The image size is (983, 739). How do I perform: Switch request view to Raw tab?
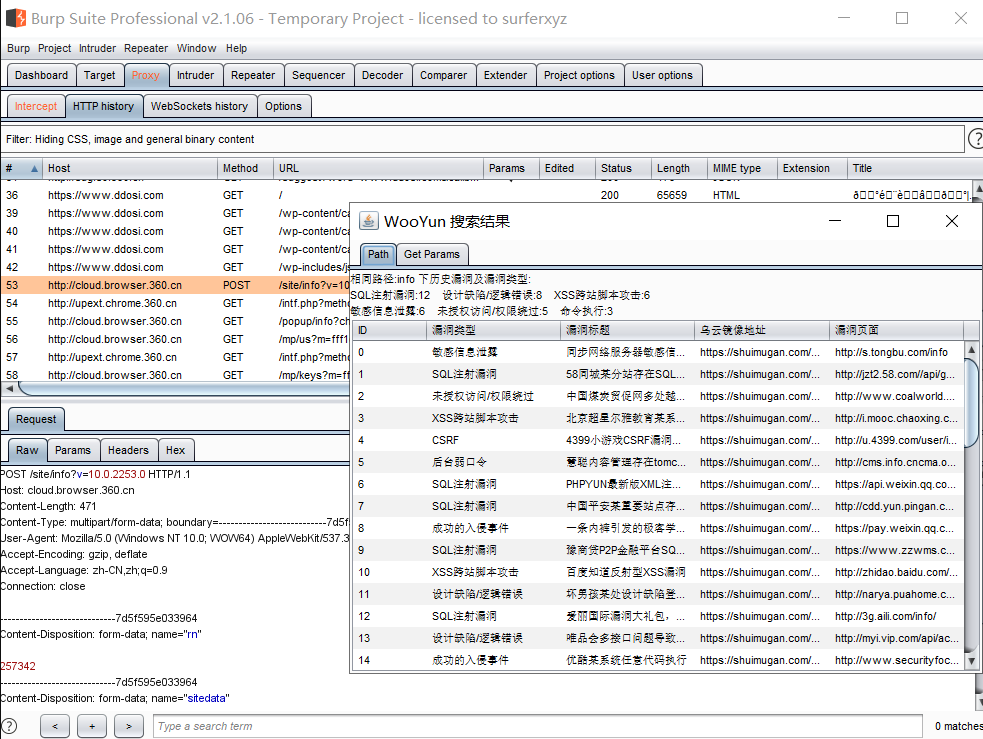[27, 450]
